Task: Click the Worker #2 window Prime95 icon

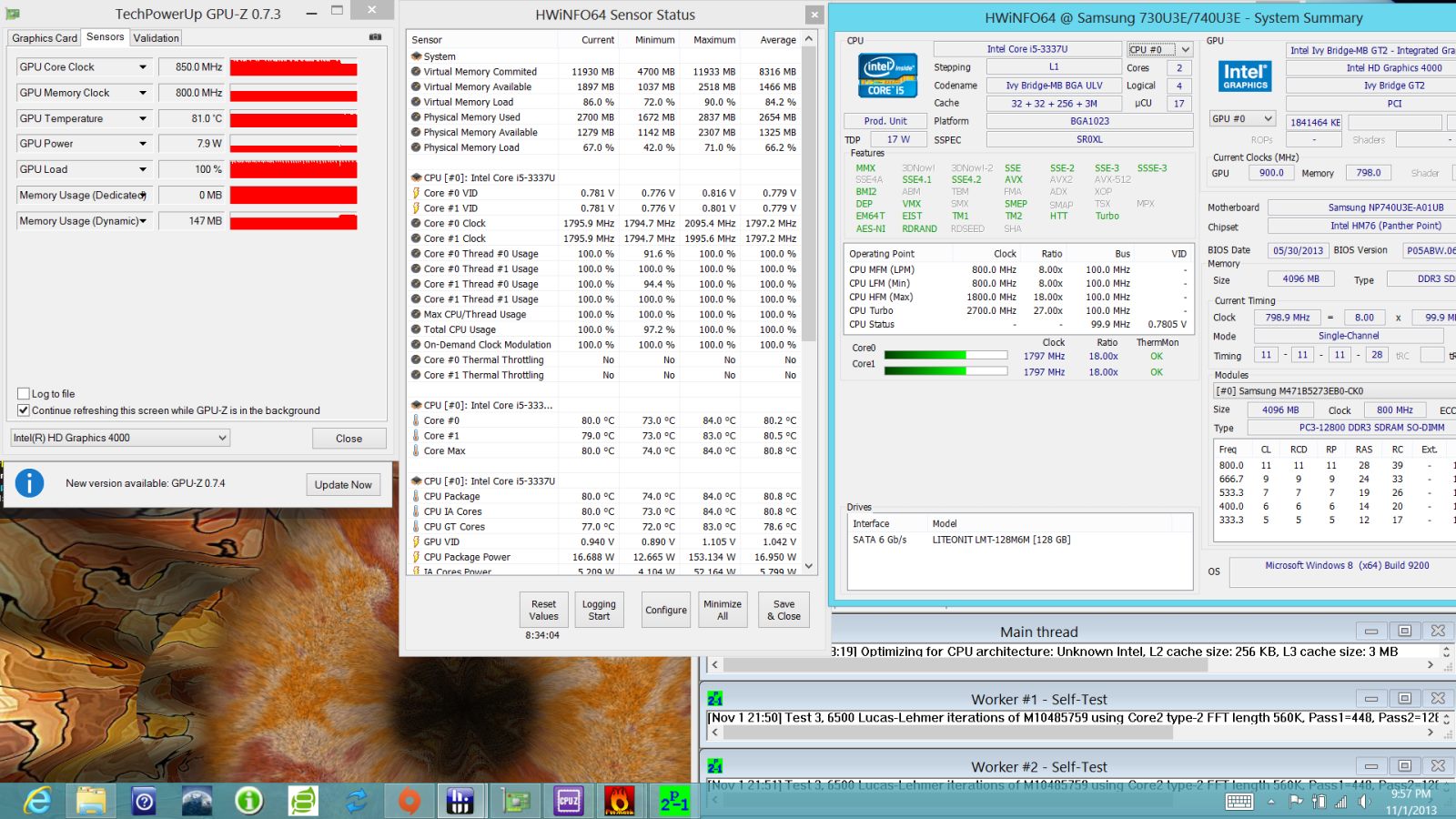Action: click(715, 766)
